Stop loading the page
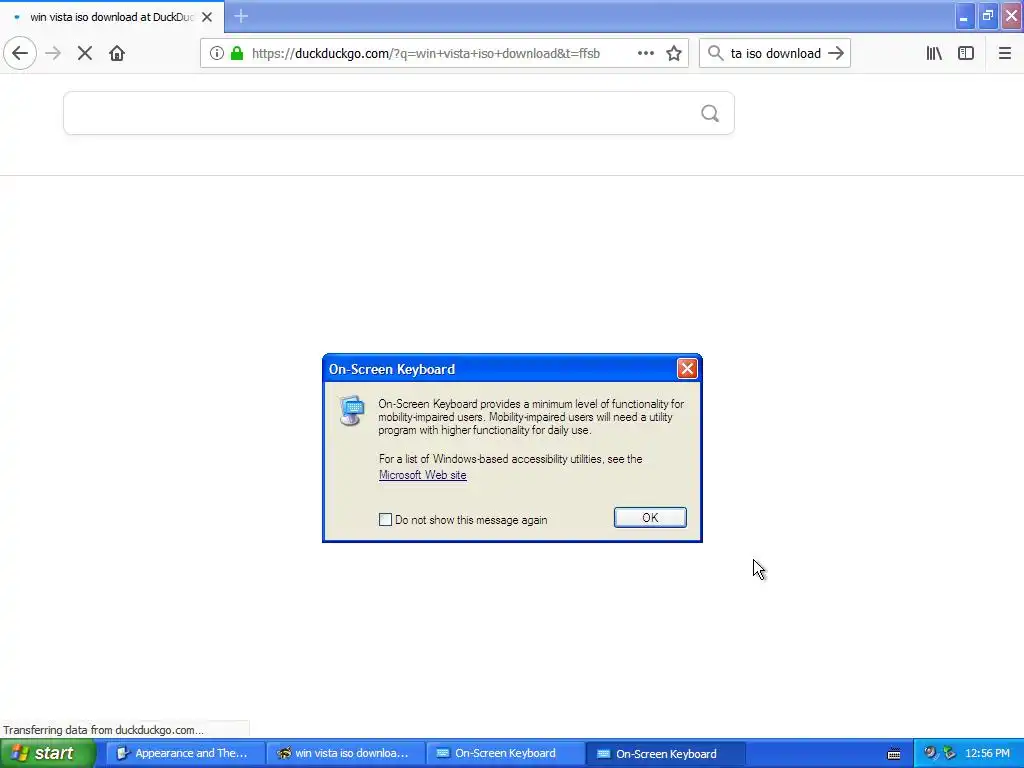The height and width of the screenshot is (768, 1024). click(x=85, y=54)
